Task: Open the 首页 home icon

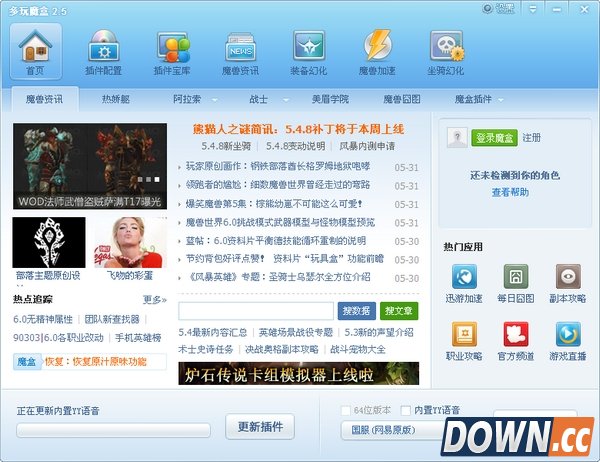Action: (36, 51)
